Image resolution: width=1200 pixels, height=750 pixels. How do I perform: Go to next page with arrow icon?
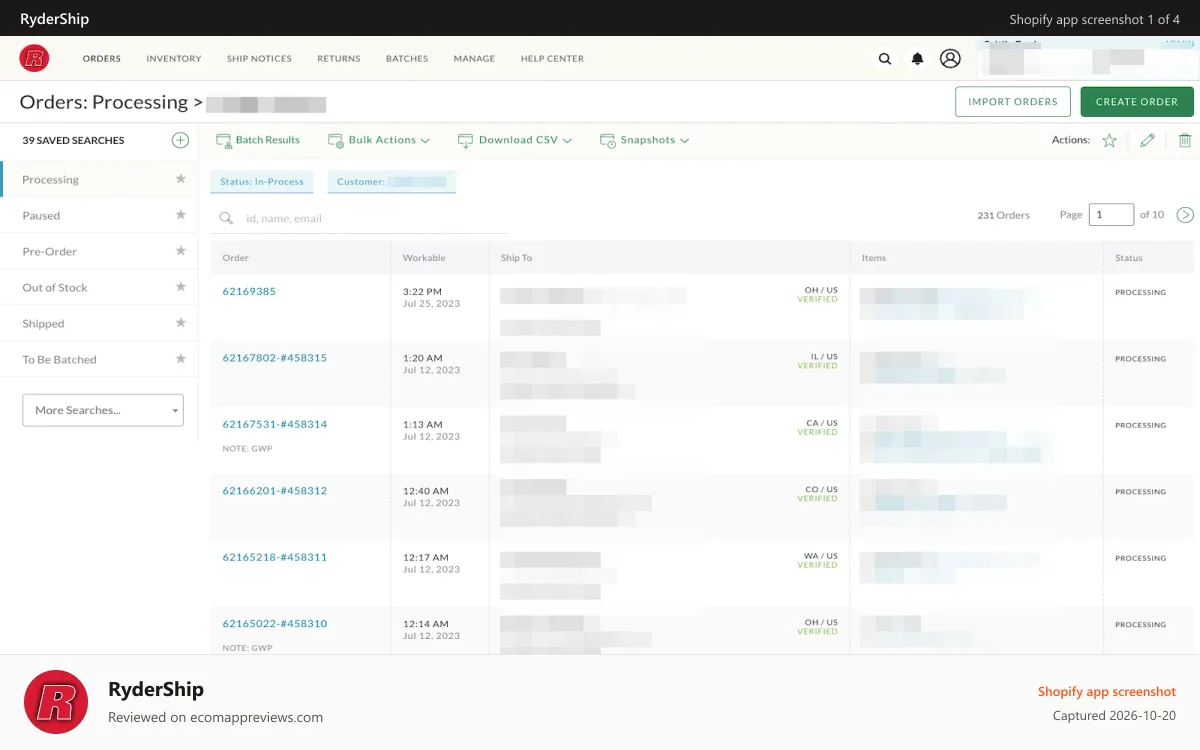tap(1185, 215)
